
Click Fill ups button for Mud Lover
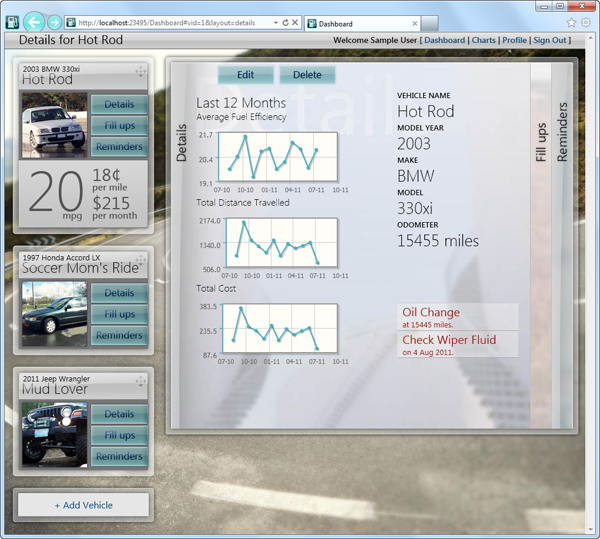(x=119, y=435)
